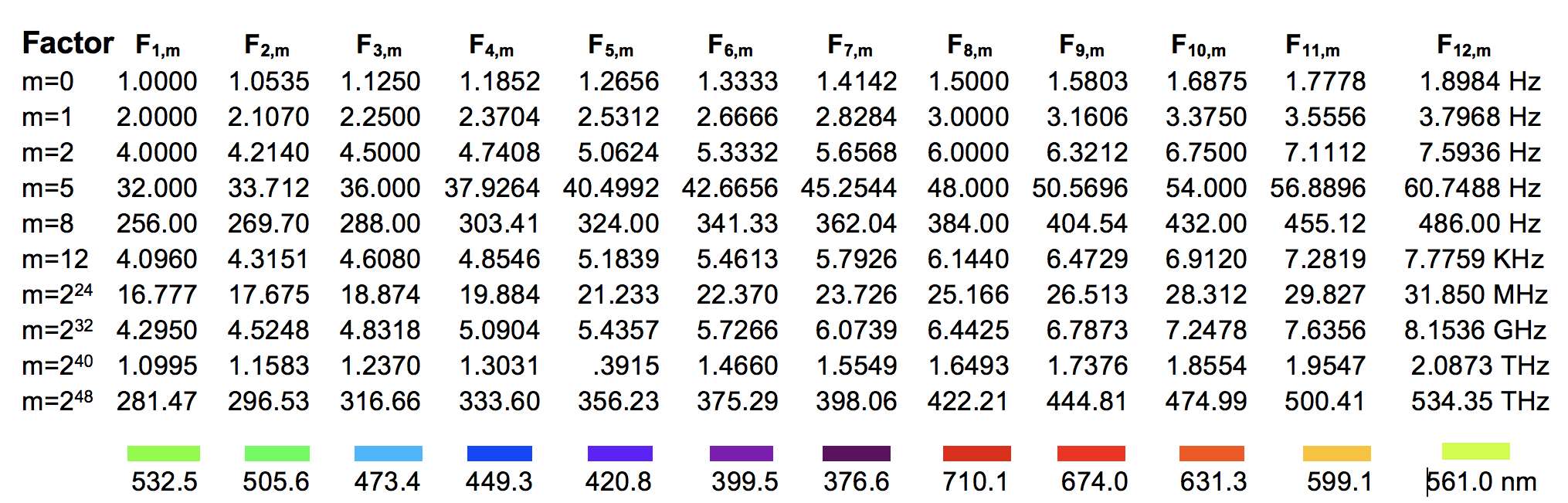This screenshot has height=503, width=1568.
Task: Click the wavelength label 561.0 nm
Action: pyautogui.click(x=1481, y=481)
